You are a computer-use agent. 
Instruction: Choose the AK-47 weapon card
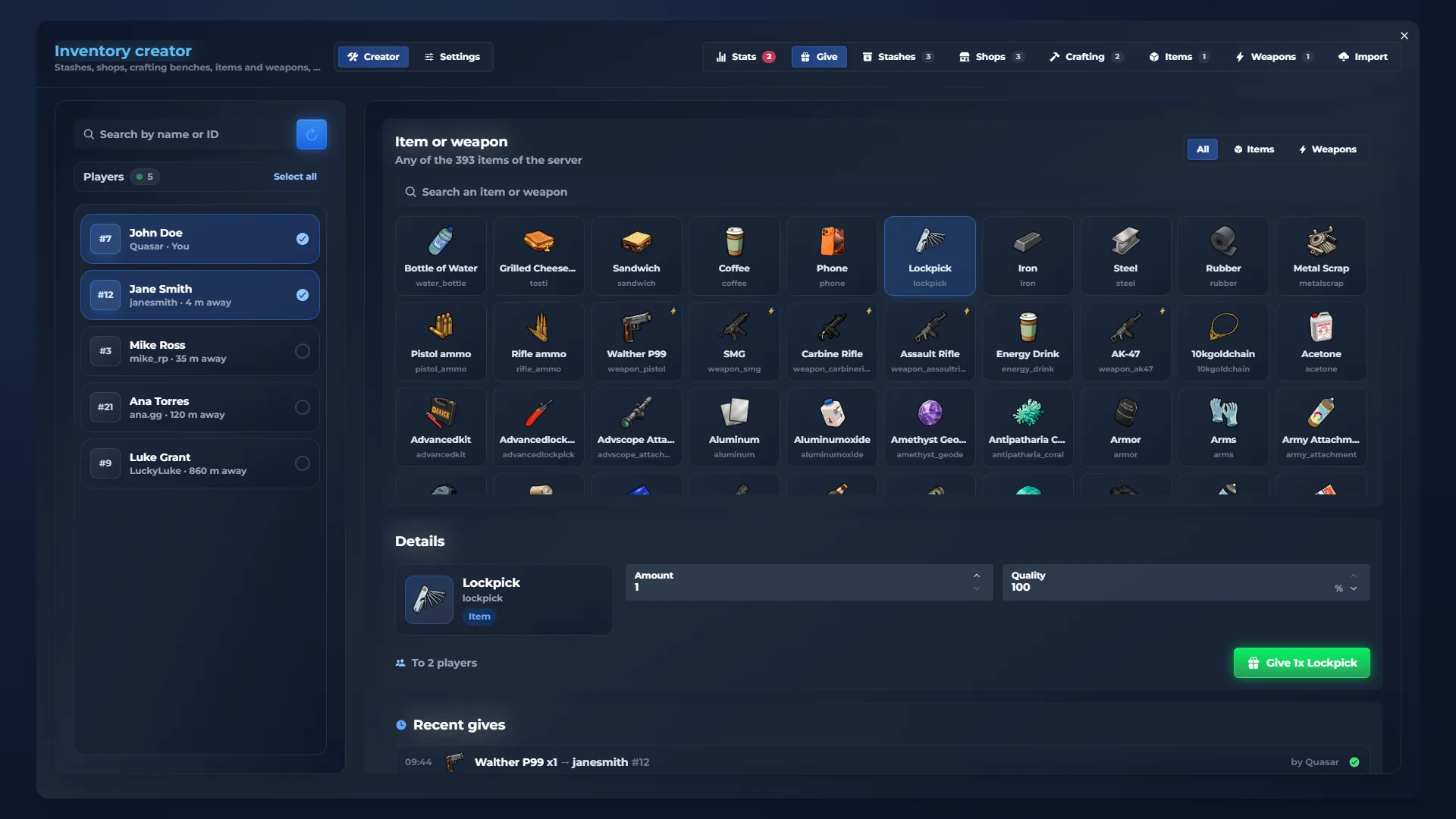1125,341
